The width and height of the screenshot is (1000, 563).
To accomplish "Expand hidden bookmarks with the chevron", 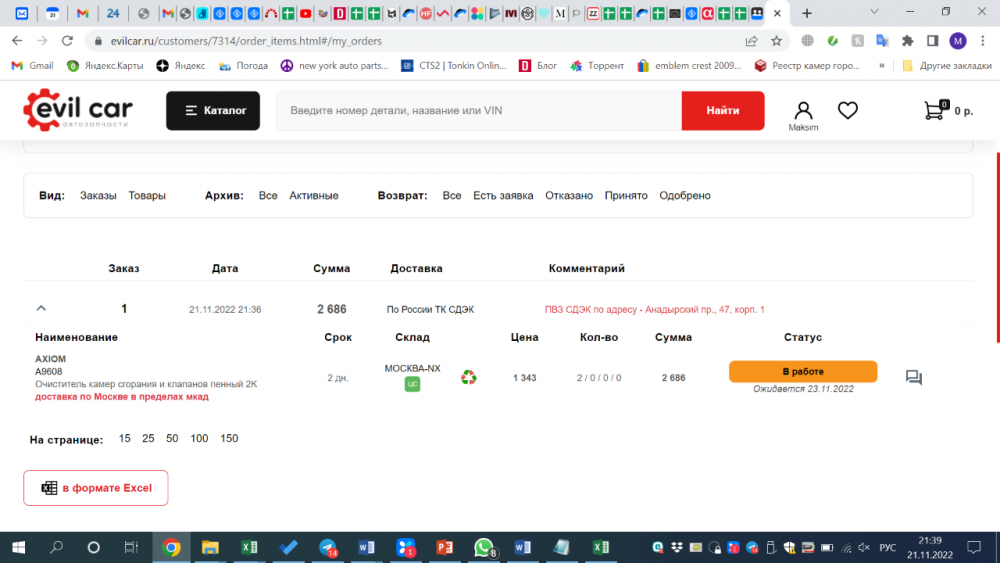I will (x=881, y=66).
